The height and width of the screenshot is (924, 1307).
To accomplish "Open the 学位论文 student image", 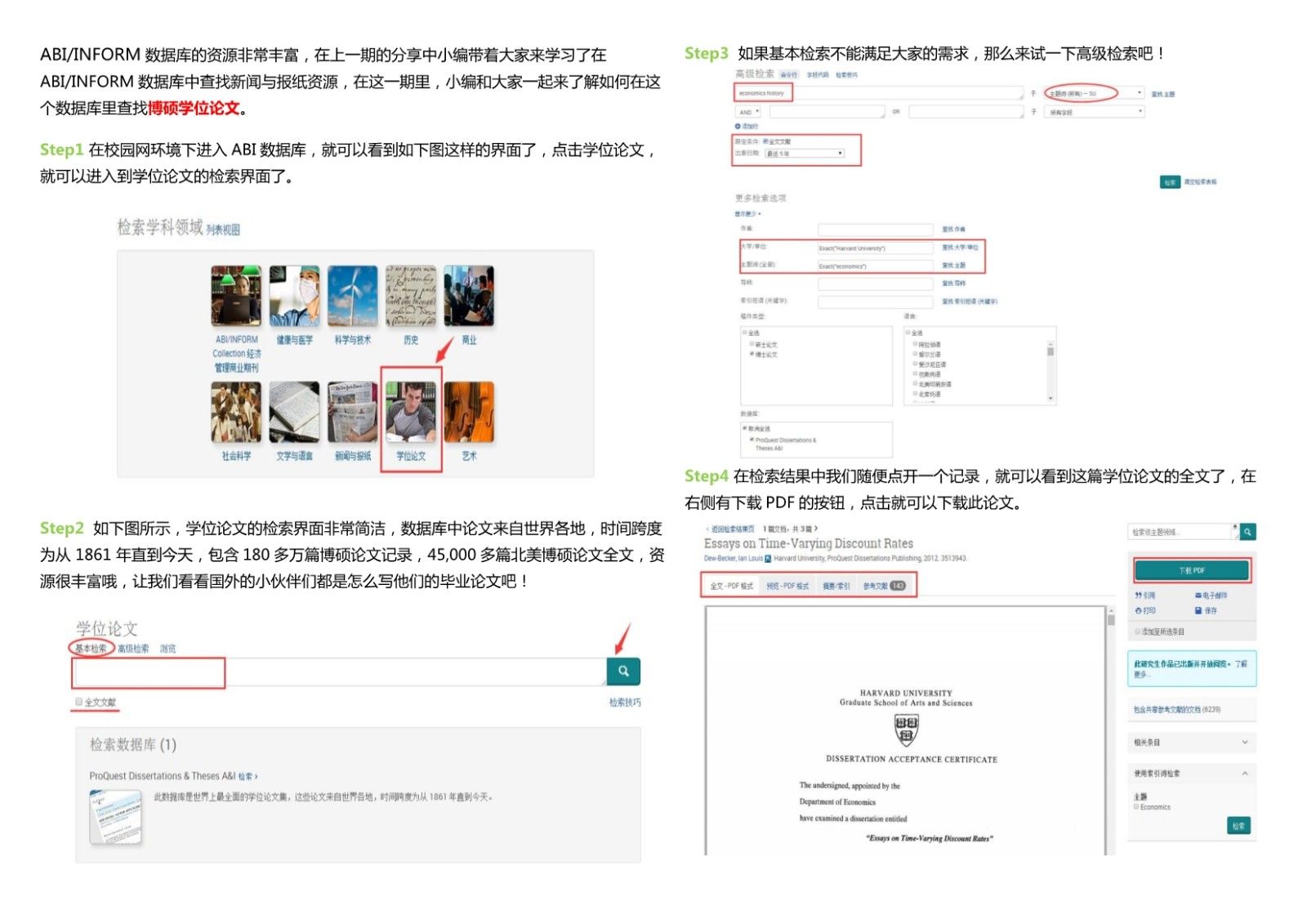I will coord(411,412).
